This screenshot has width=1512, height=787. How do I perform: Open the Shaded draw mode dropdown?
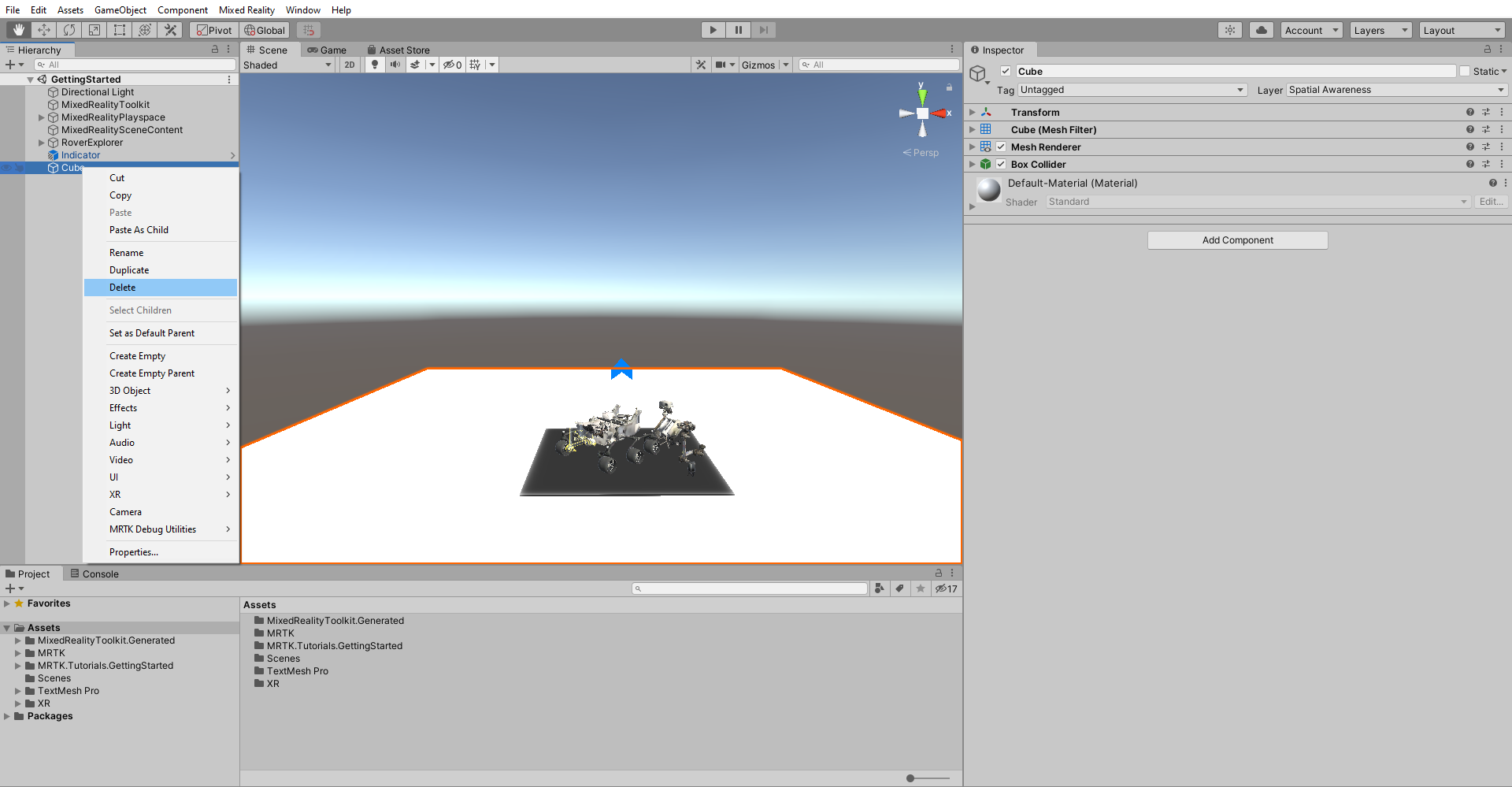coord(287,65)
